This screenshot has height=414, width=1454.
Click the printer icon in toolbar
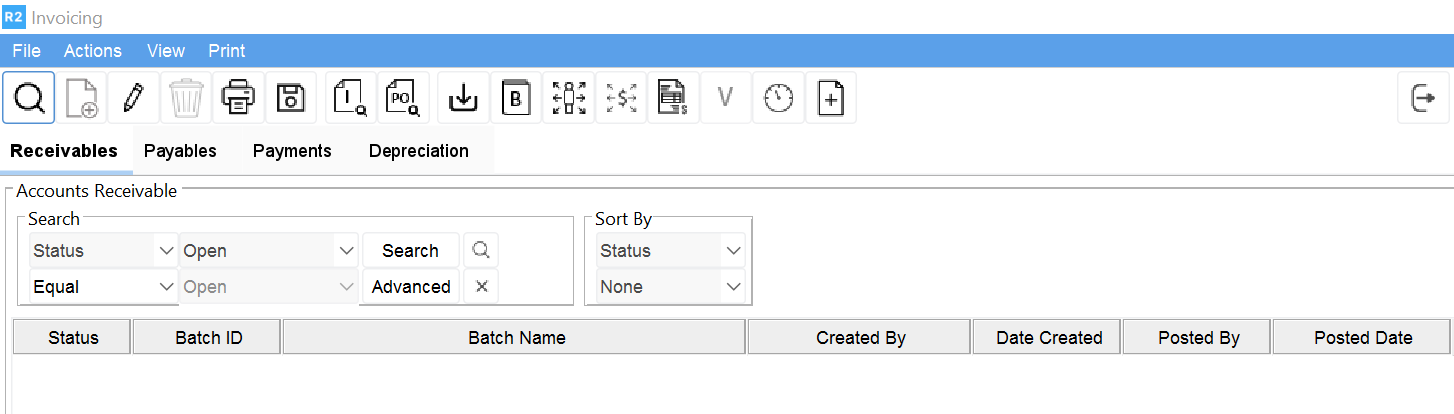tap(238, 98)
